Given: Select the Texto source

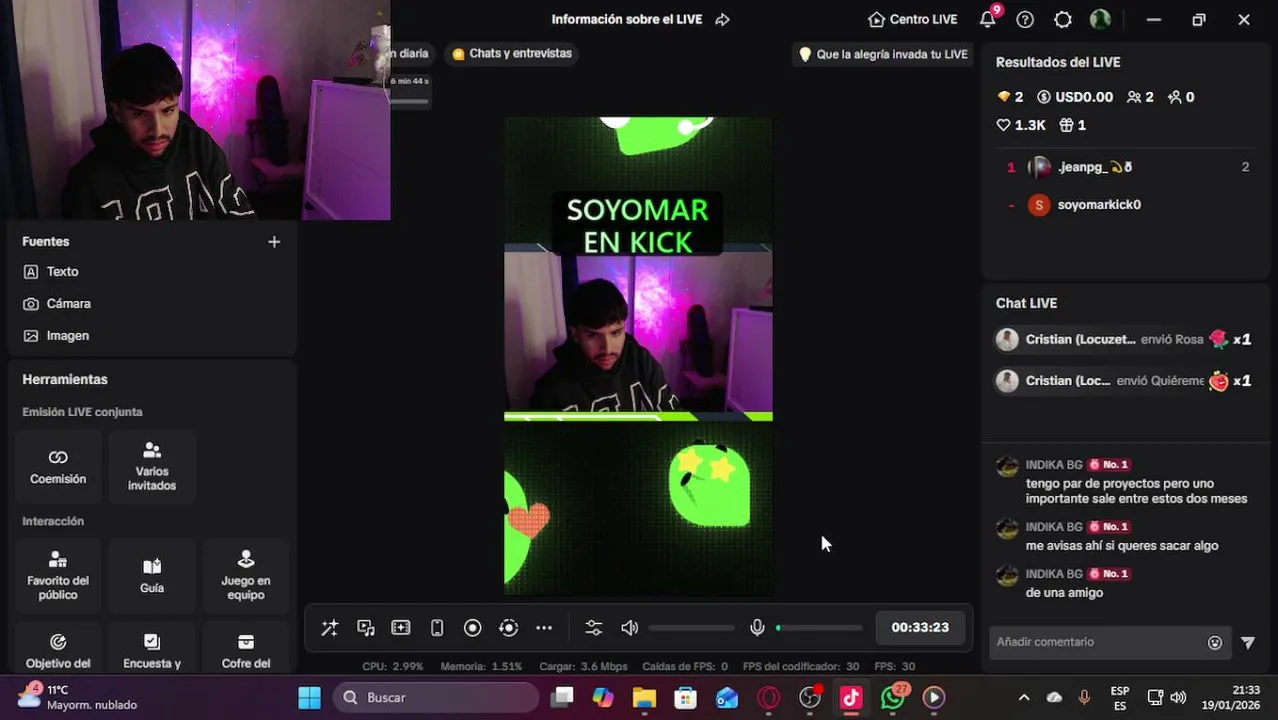Looking at the screenshot, I should (152, 272).
